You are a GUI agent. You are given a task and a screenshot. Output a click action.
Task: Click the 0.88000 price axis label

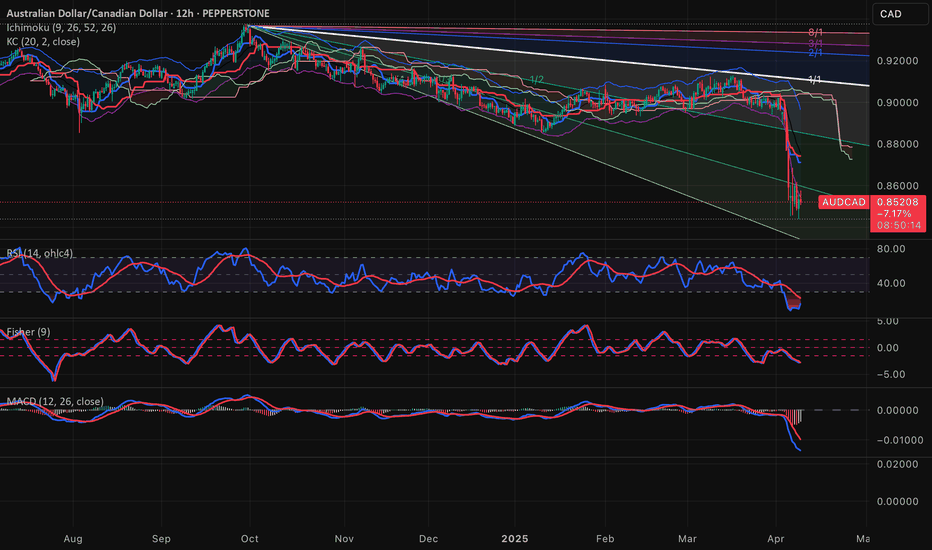pos(898,144)
